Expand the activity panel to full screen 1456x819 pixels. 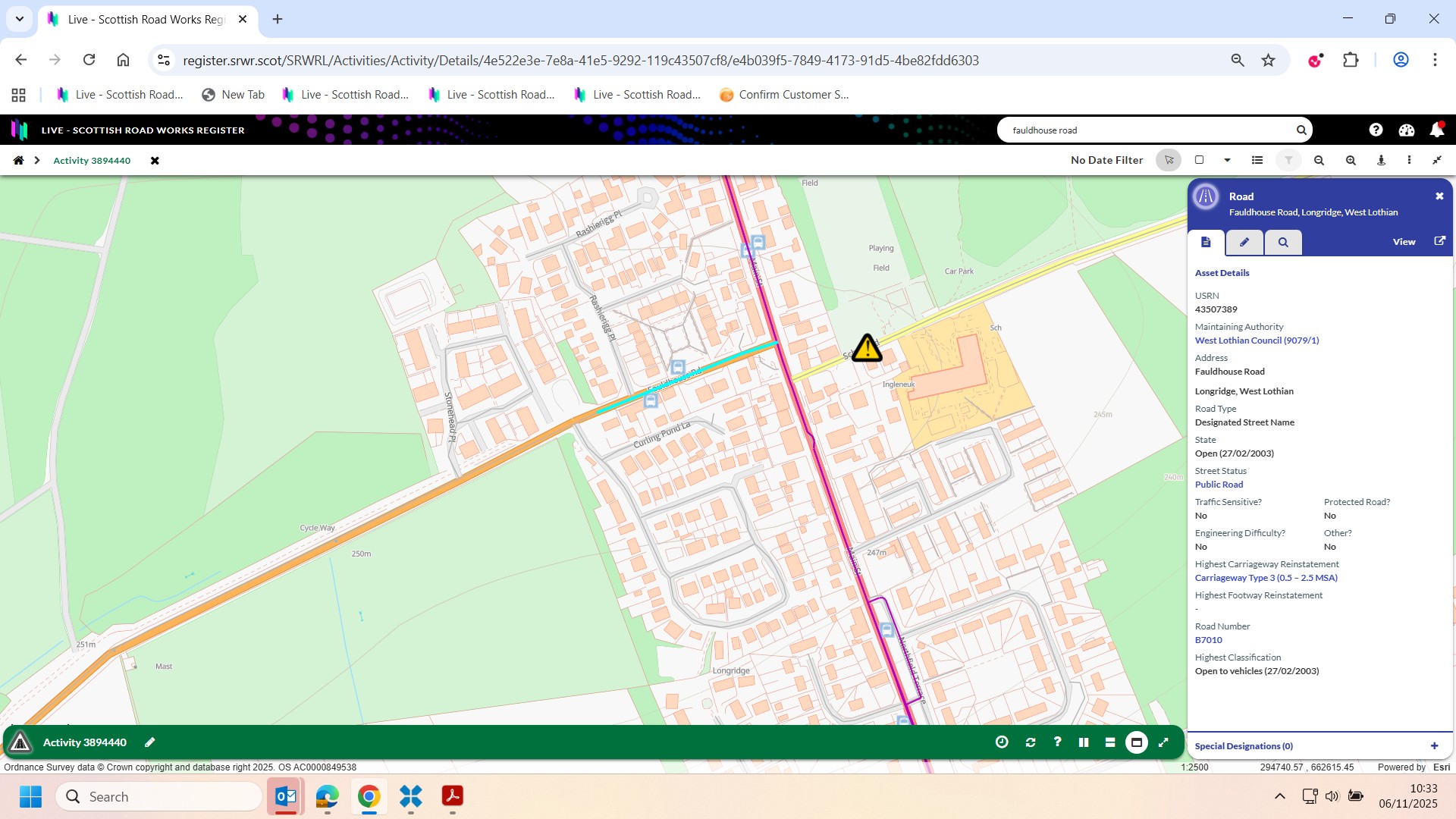tap(1164, 742)
